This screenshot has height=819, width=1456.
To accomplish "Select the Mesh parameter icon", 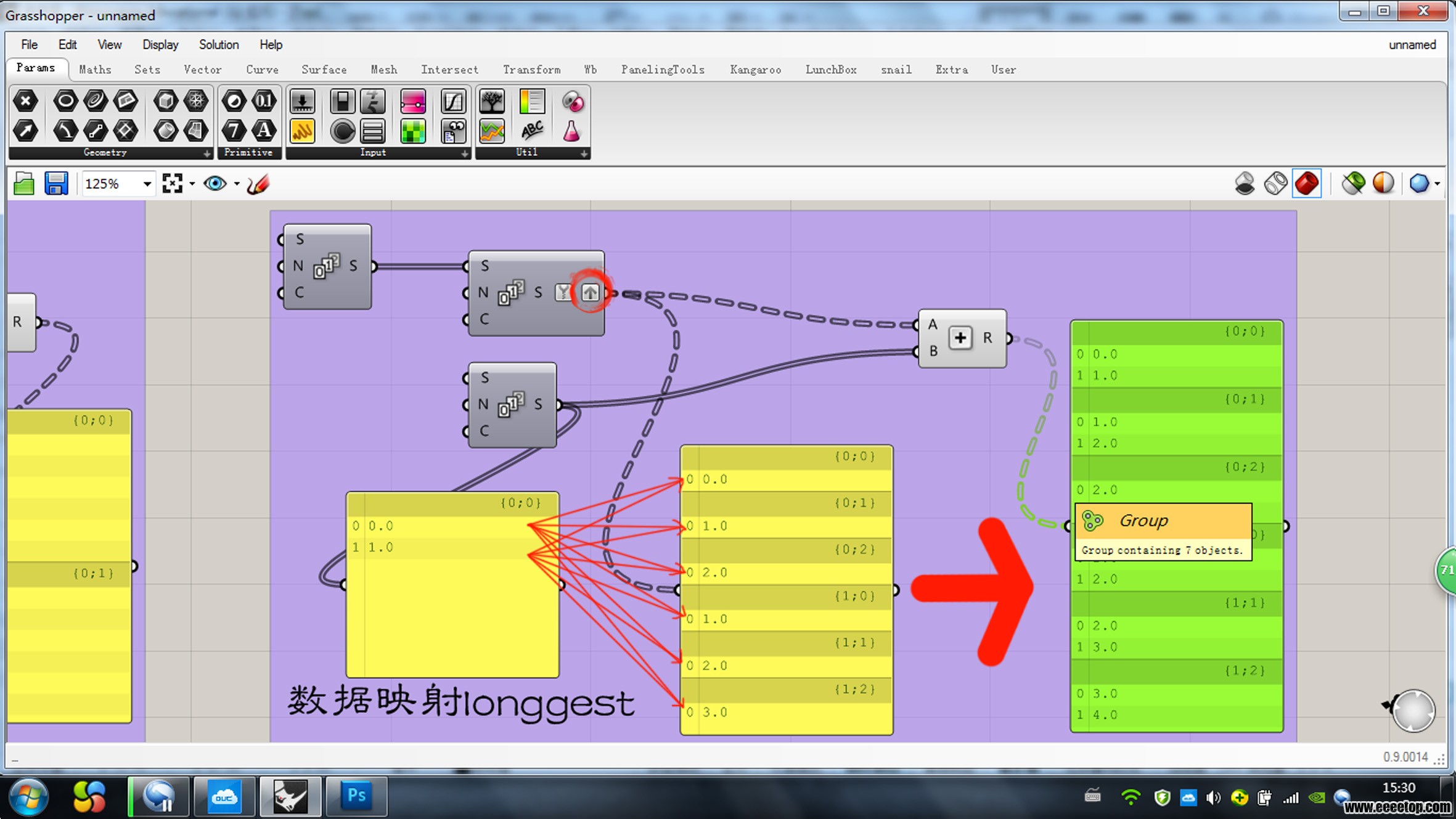I will [196, 101].
